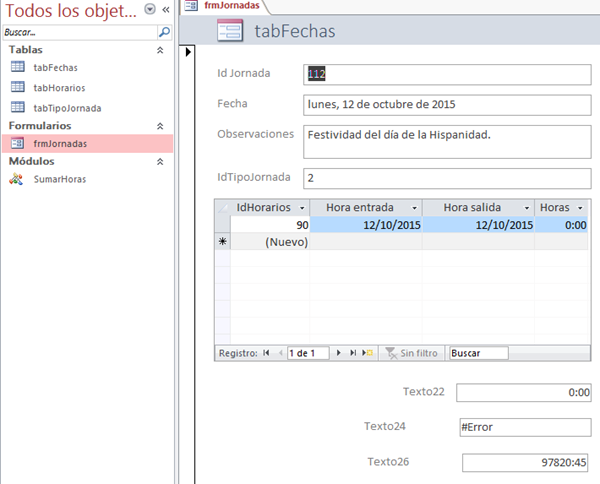Click the Horas cell showing 0:00

[x=561, y=225]
